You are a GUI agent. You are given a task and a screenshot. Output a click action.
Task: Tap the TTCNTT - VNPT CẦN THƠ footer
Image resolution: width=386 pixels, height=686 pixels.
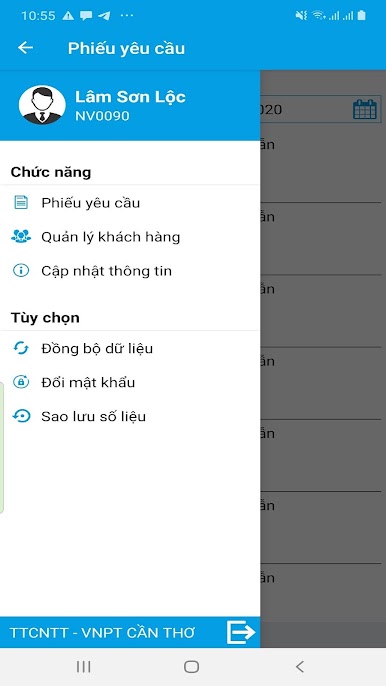pos(102,633)
